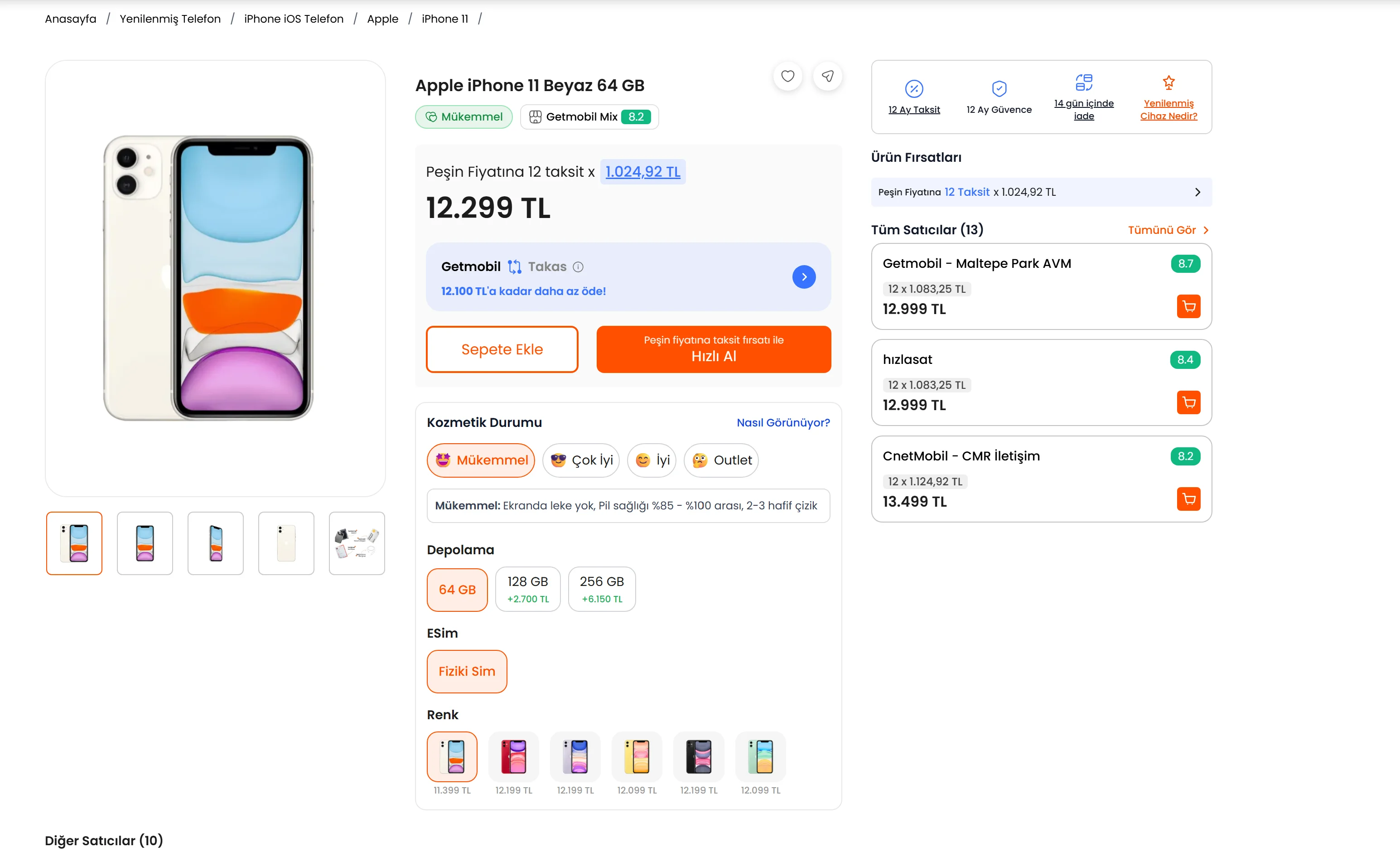Screen dimensions: 1400x852
Task: Open Apple breadcrumb
Action: coord(382,19)
